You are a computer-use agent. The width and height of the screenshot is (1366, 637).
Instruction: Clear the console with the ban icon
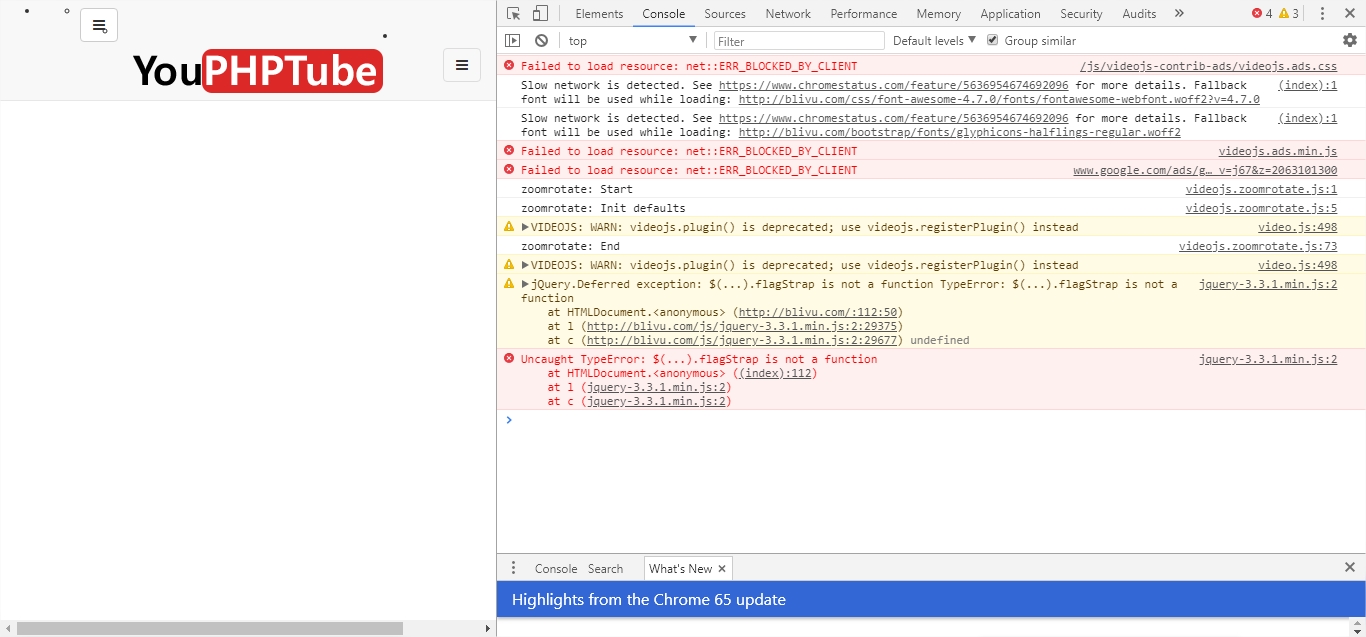(x=541, y=41)
